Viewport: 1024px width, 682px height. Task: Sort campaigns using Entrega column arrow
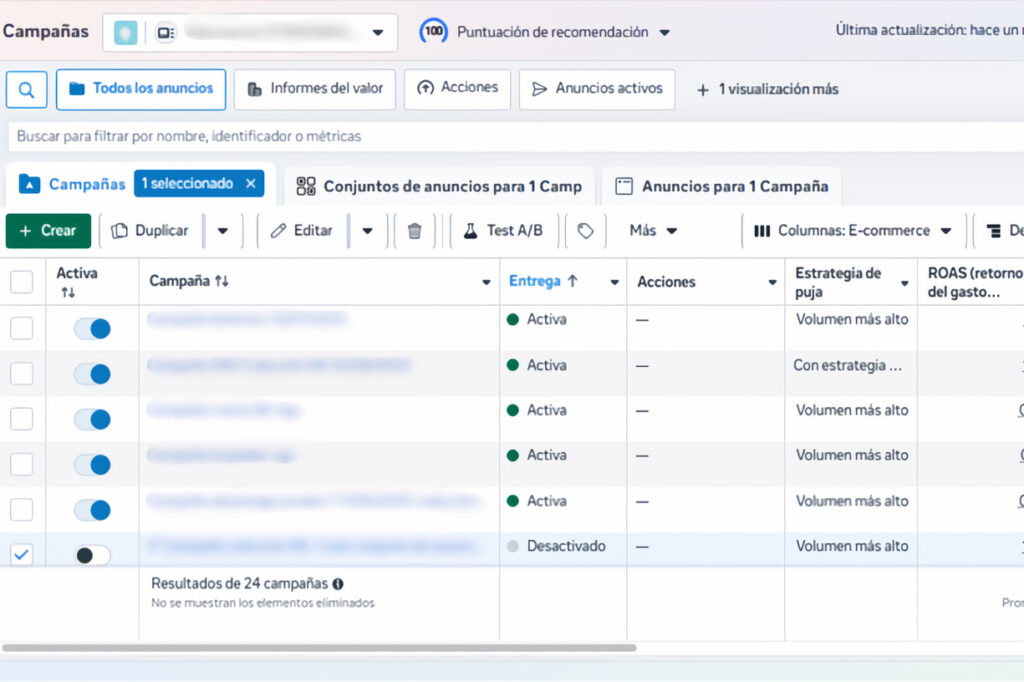(x=572, y=282)
